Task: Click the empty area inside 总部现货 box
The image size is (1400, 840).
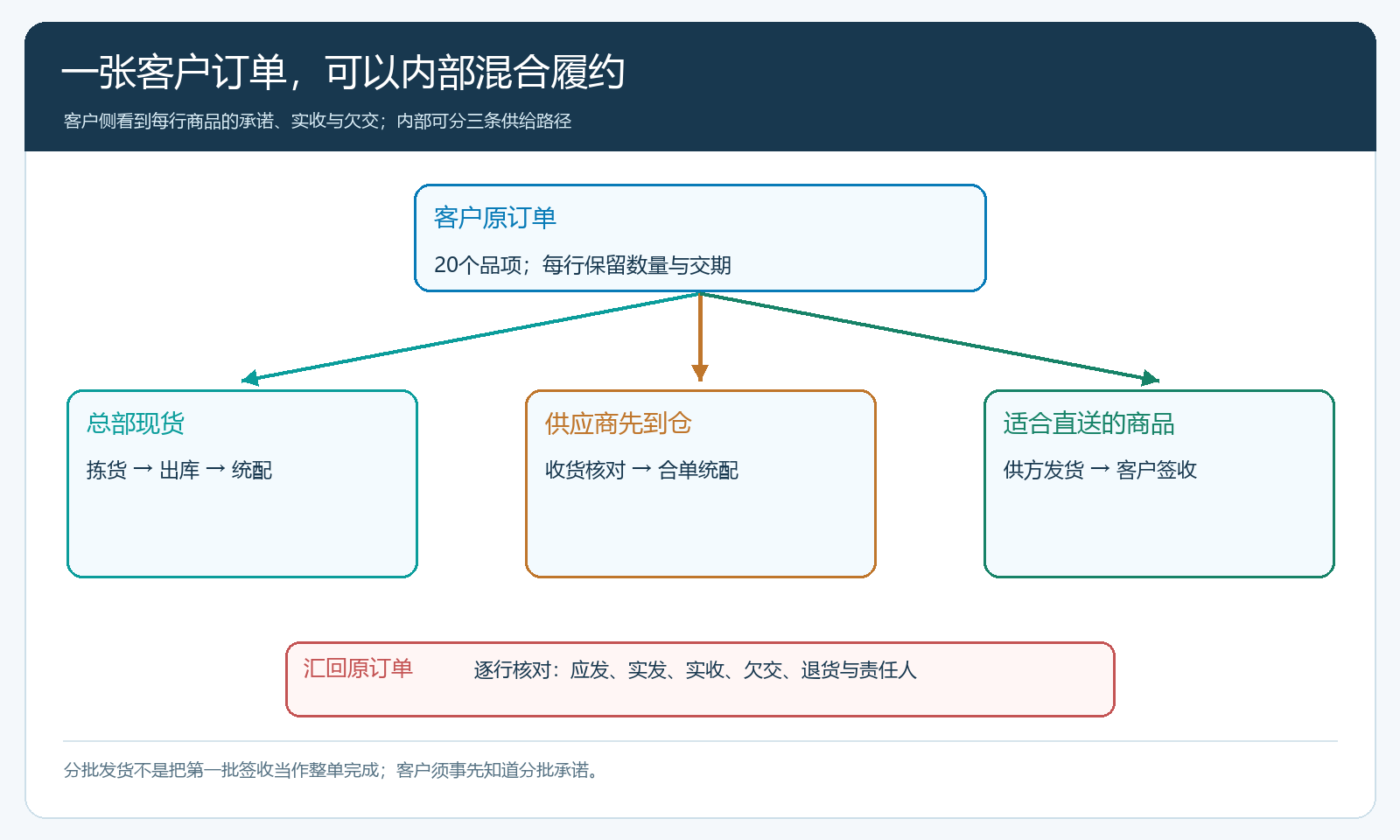Action: coord(242,529)
